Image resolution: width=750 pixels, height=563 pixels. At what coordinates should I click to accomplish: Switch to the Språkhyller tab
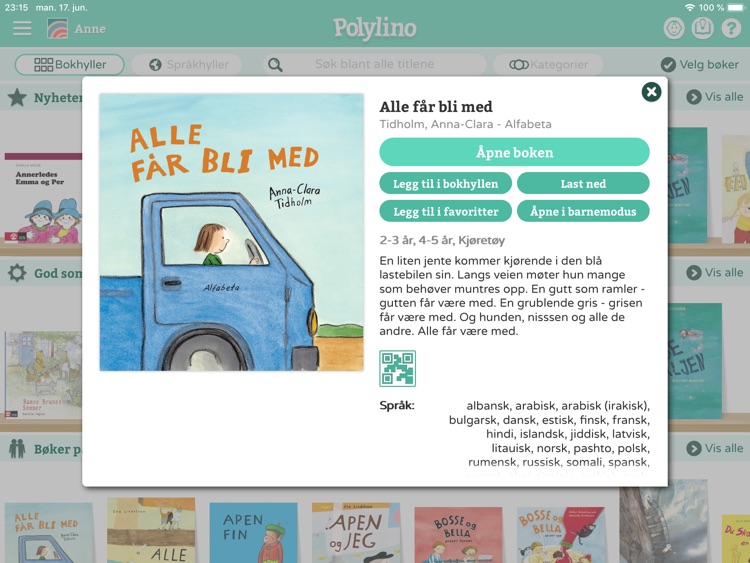click(x=187, y=65)
